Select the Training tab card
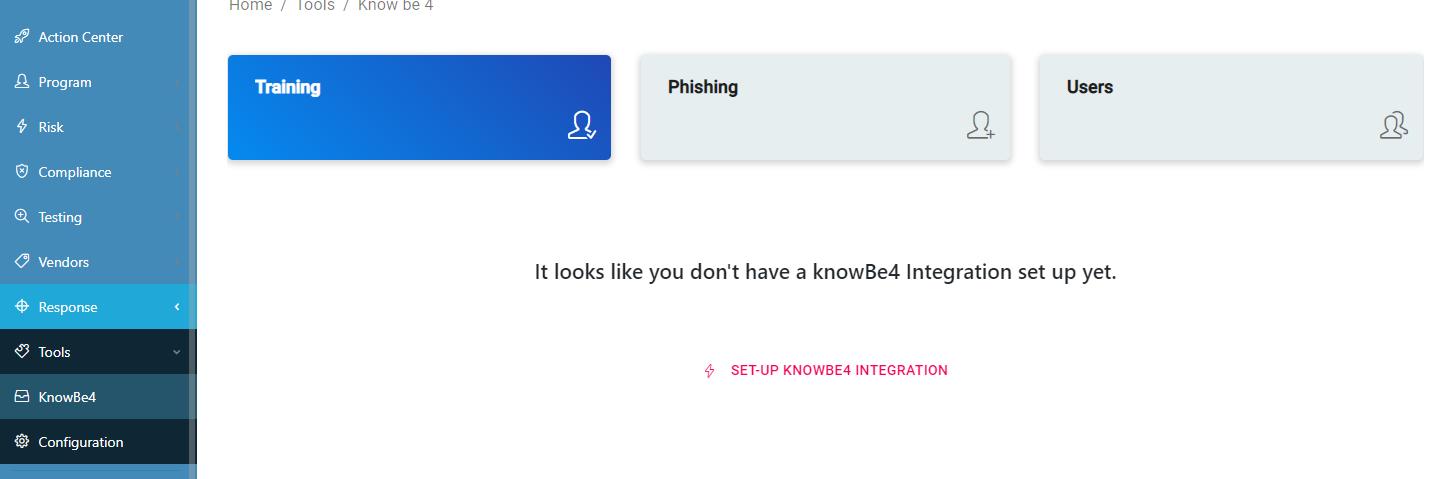The image size is (1433, 479). tap(419, 107)
